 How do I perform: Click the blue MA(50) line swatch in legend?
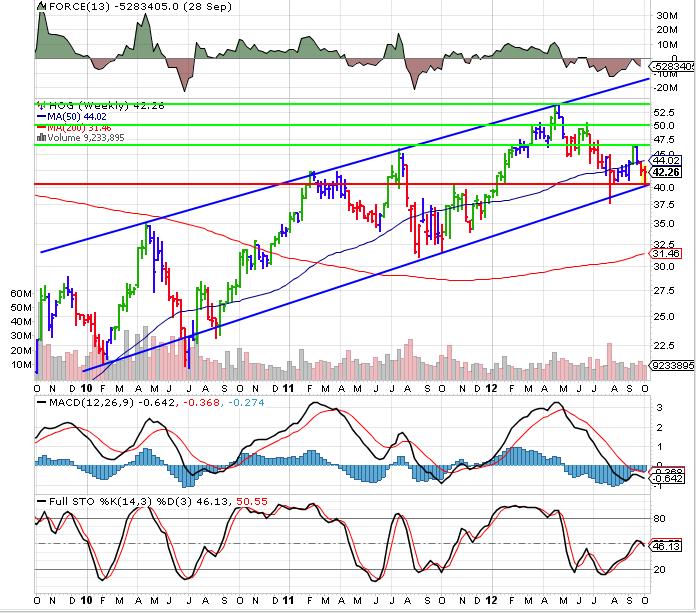coord(41,117)
